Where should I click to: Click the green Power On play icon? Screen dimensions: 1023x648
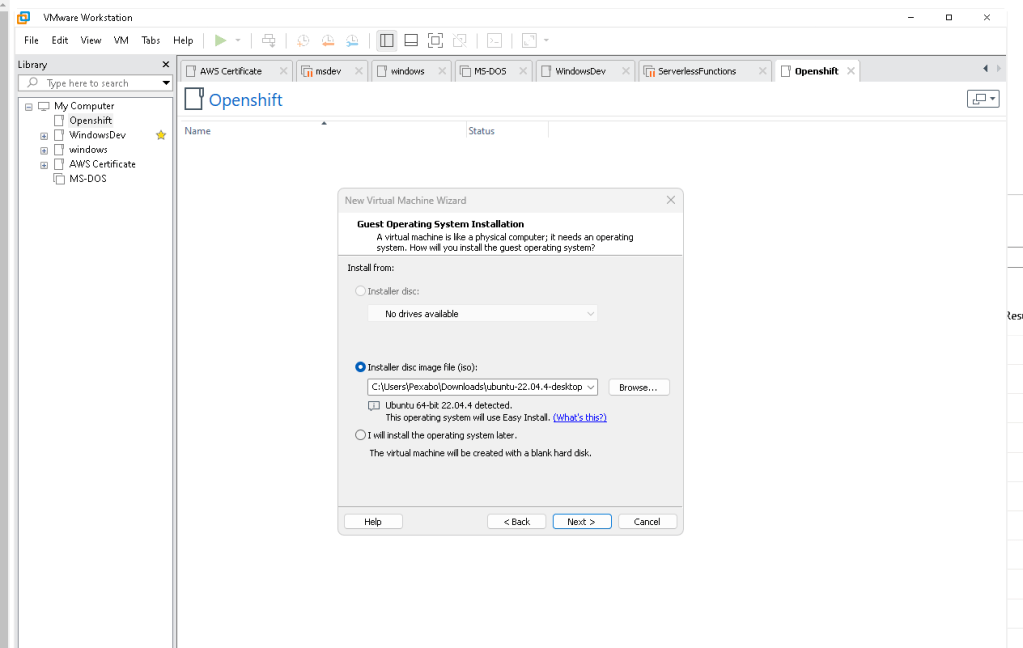(x=221, y=40)
